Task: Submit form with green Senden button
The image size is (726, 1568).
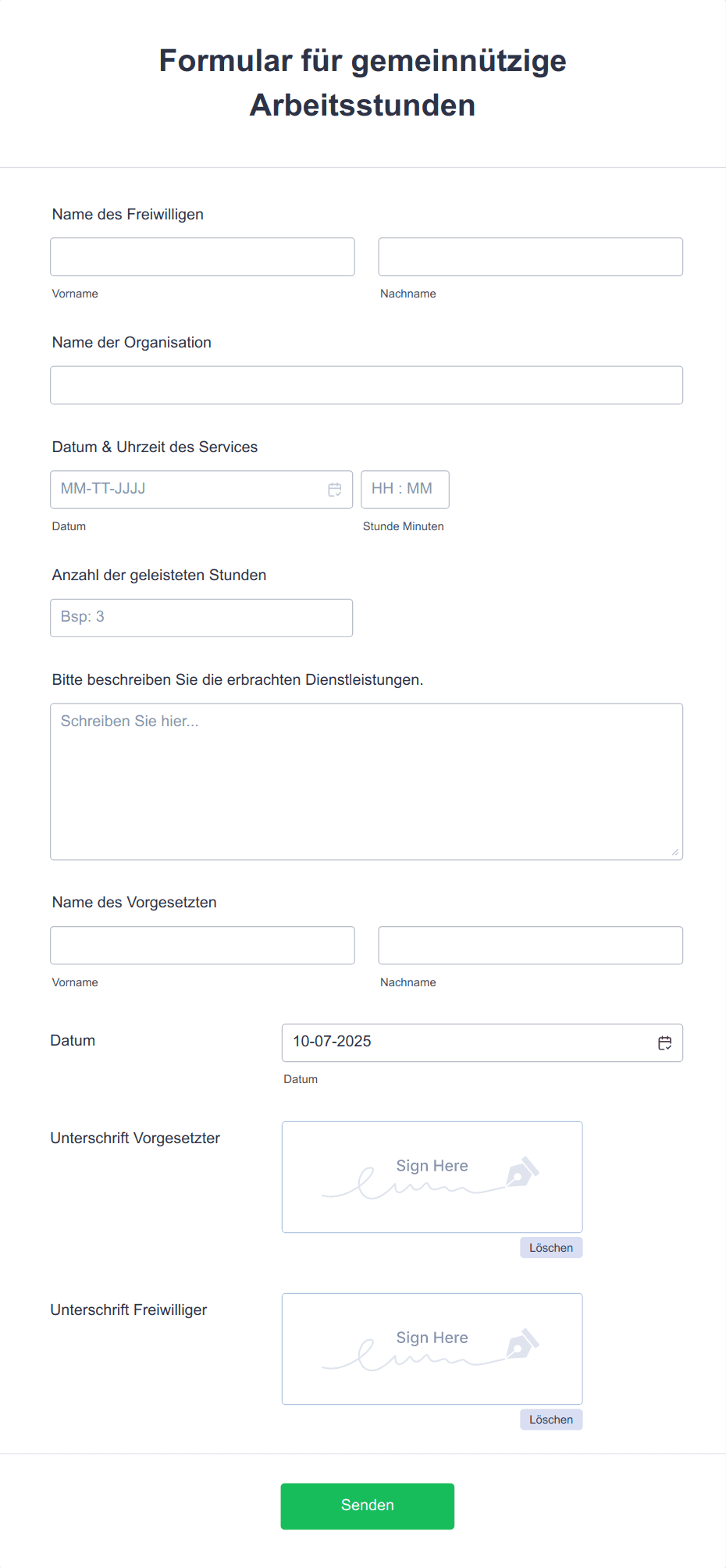Action: pos(368,1506)
